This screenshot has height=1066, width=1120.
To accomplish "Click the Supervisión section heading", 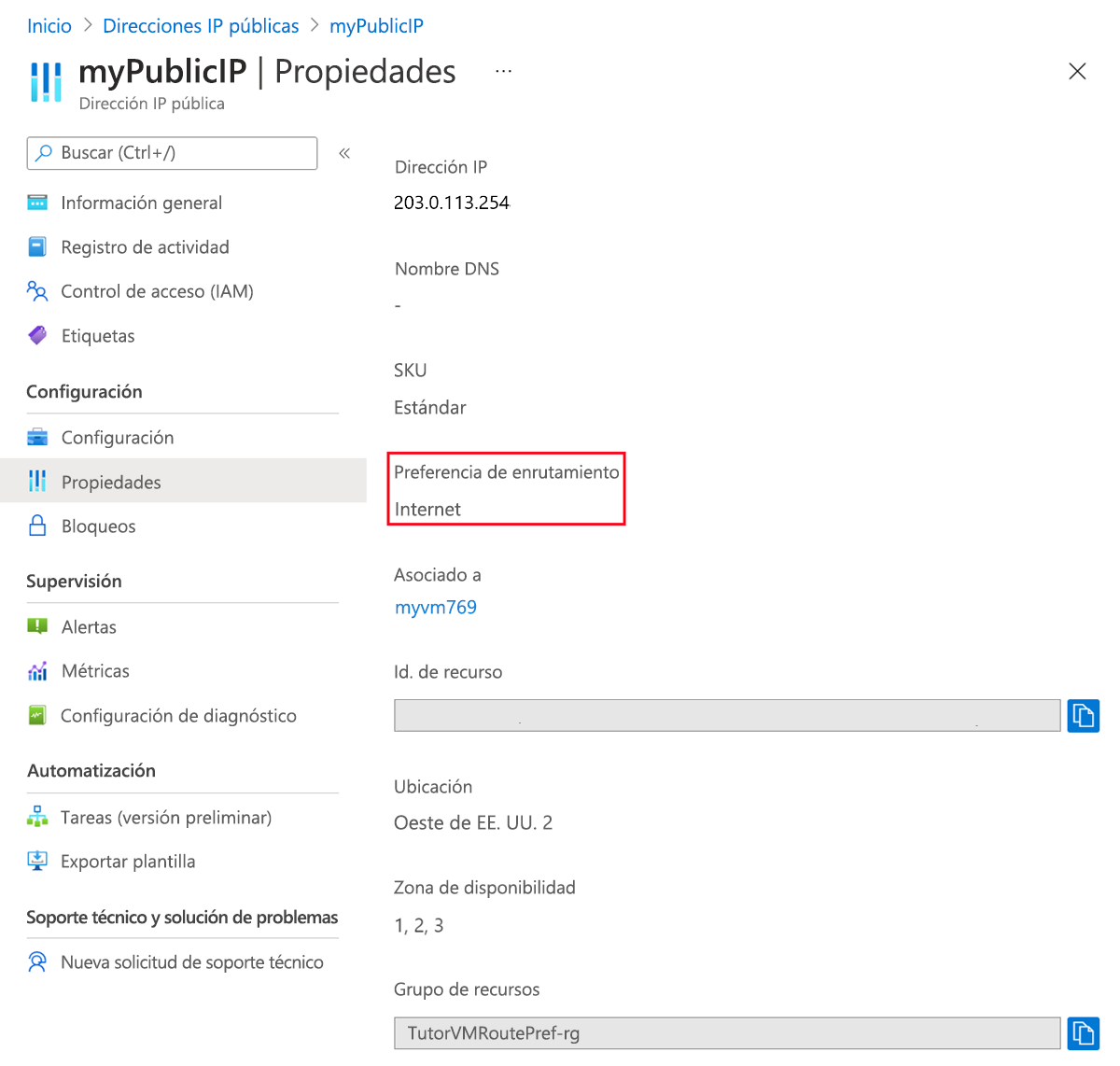I will [x=74, y=581].
